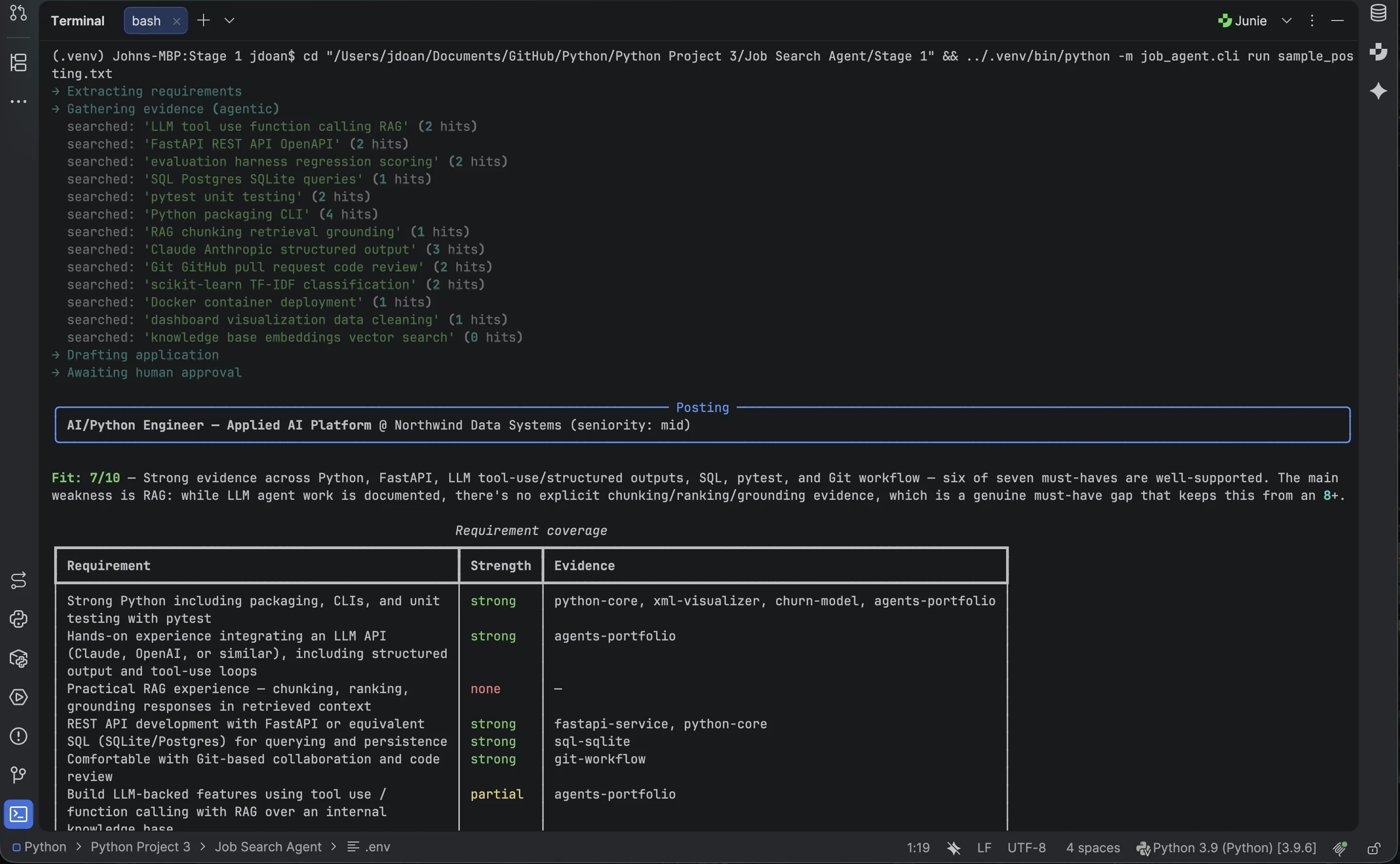The width and height of the screenshot is (1400, 864).
Task: Click the AI completion status bar icon
Action: [x=953, y=847]
